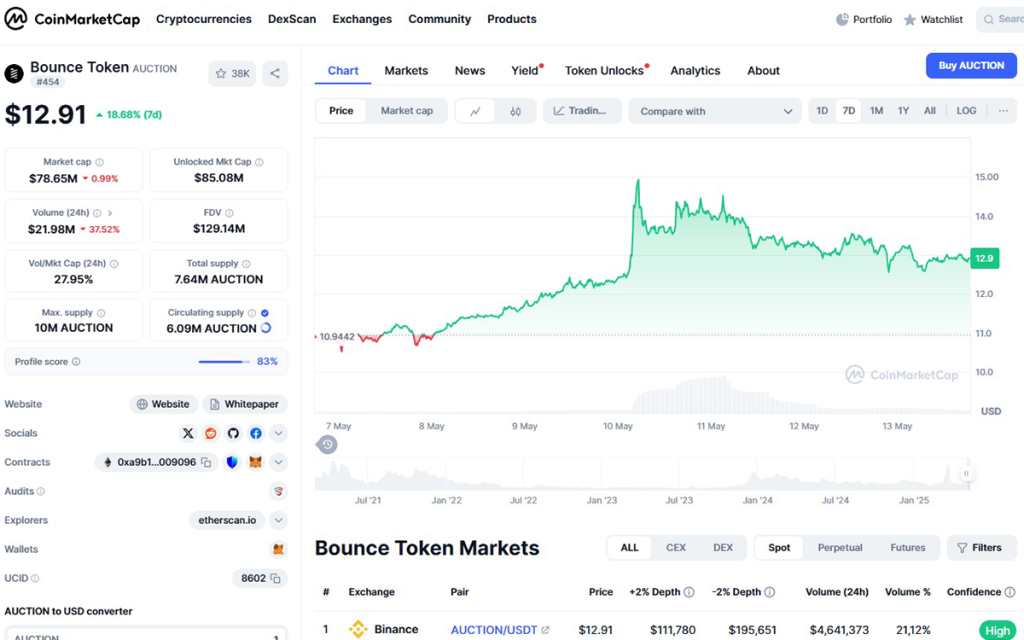Set chart range to 7D
1024x640 pixels.
[x=848, y=111]
